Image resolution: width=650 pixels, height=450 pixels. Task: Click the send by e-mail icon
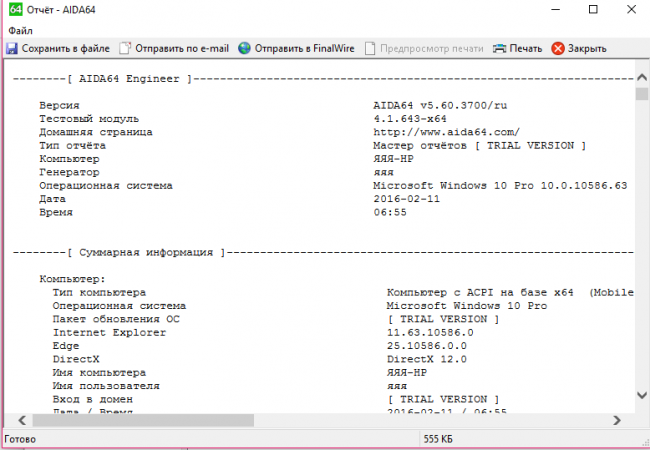[125, 48]
